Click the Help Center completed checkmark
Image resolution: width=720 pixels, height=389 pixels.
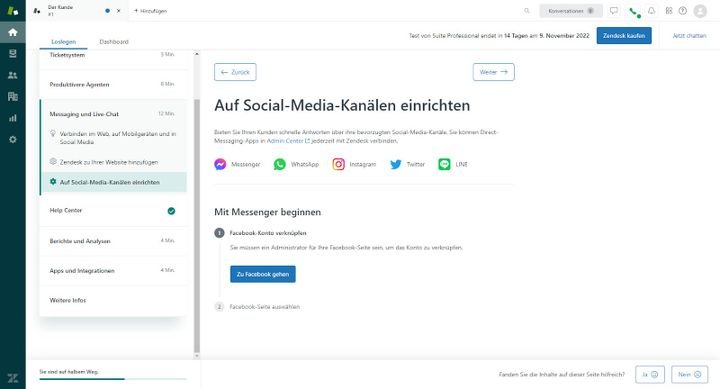(171, 211)
